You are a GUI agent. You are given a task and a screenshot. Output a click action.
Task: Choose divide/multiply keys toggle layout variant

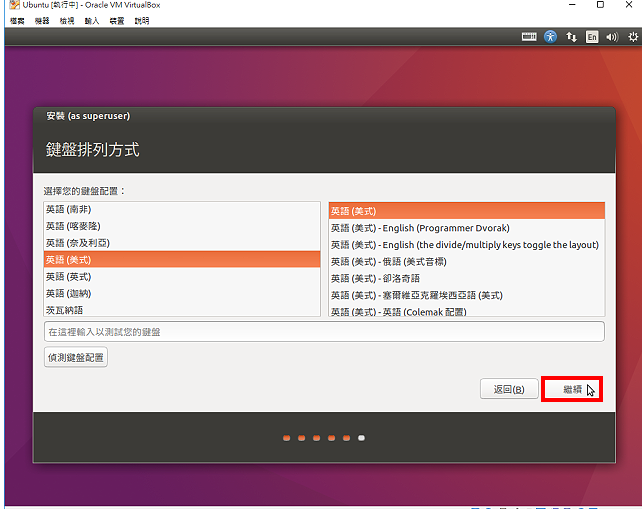click(x=467, y=244)
